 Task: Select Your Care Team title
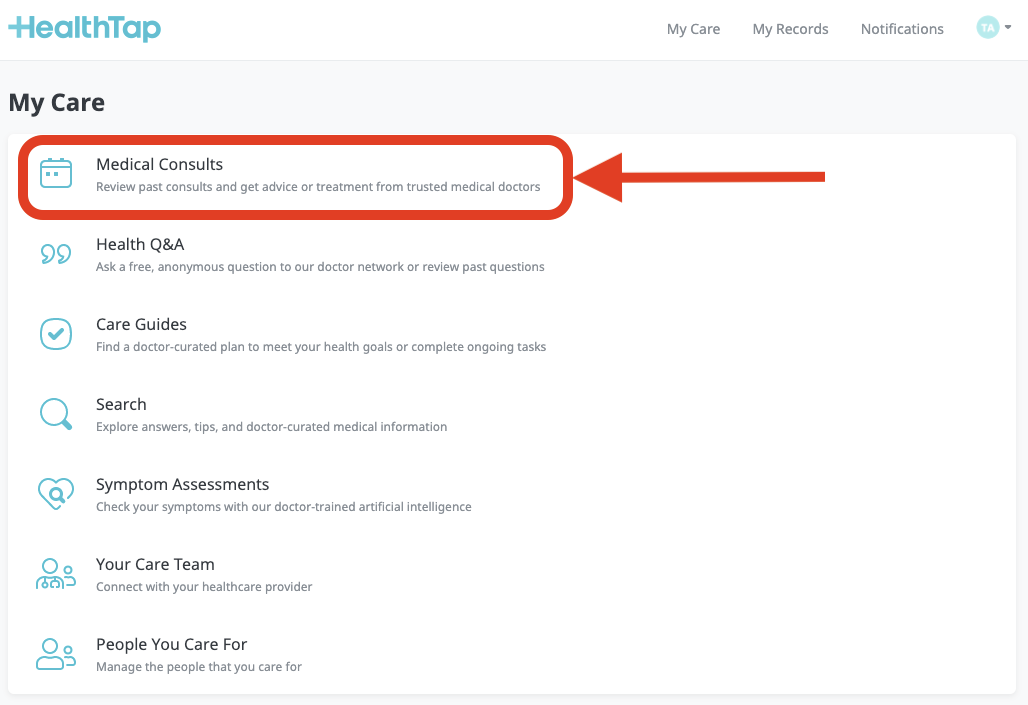click(x=155, y=564)
